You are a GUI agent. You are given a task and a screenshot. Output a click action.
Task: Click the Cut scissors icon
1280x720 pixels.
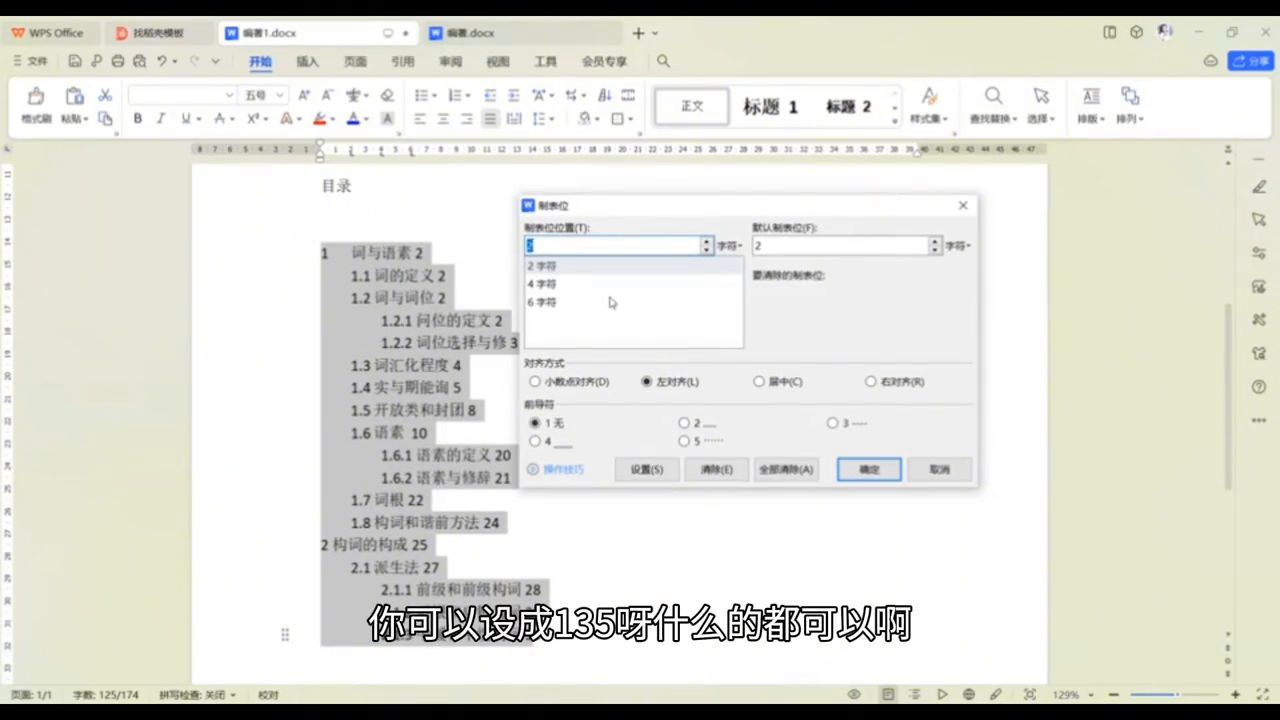(105, 96)
